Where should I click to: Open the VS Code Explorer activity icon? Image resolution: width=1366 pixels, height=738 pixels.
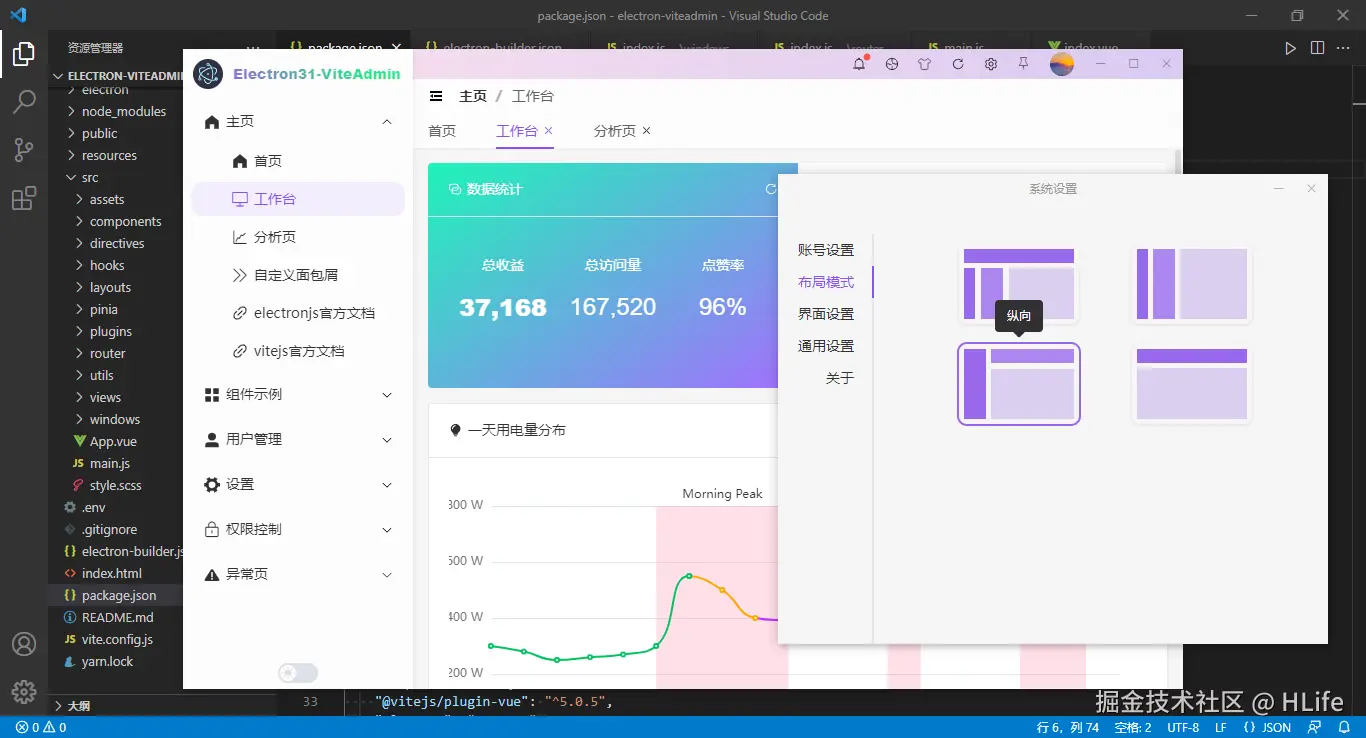coord(24,54)
